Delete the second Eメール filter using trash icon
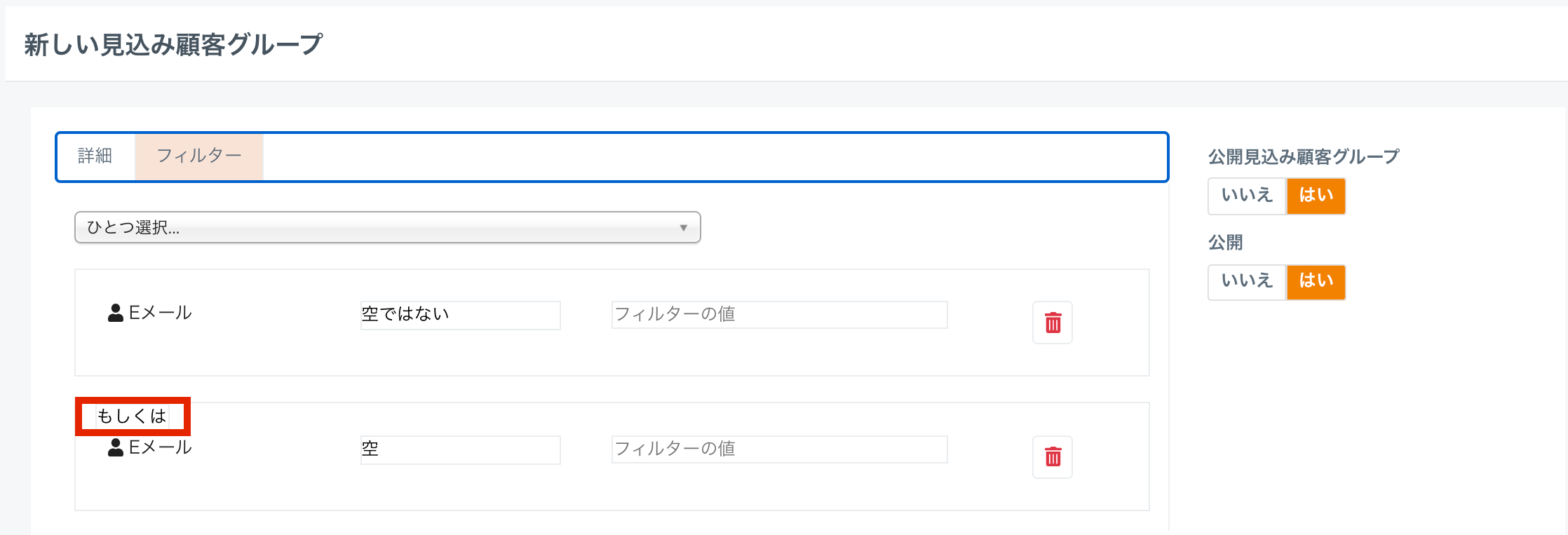 [1052, 457]
